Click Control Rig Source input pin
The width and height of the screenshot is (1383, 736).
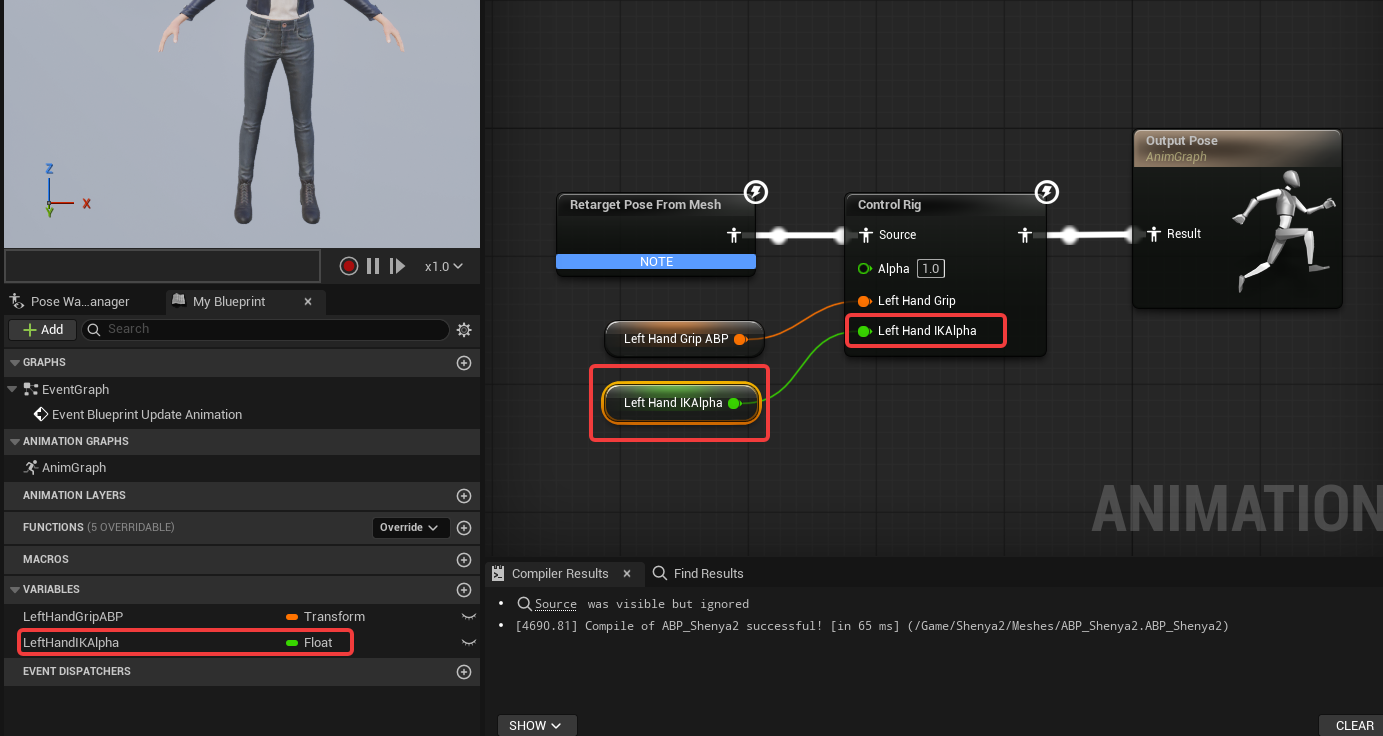pos(866,235)
